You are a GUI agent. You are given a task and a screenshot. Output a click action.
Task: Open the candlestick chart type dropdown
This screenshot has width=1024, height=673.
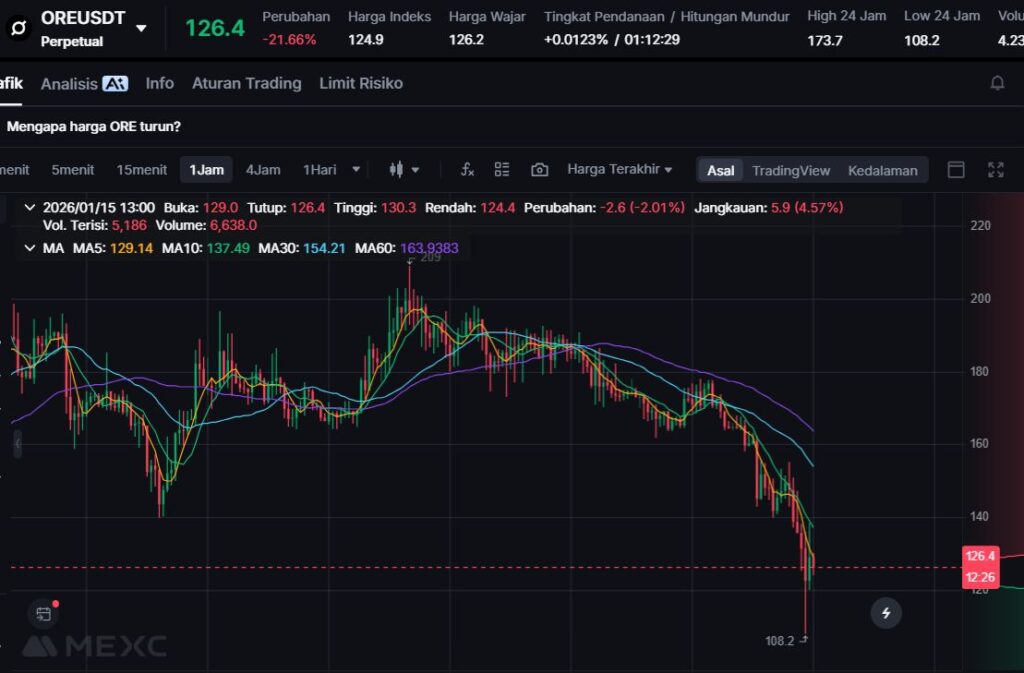pos(403,170)
